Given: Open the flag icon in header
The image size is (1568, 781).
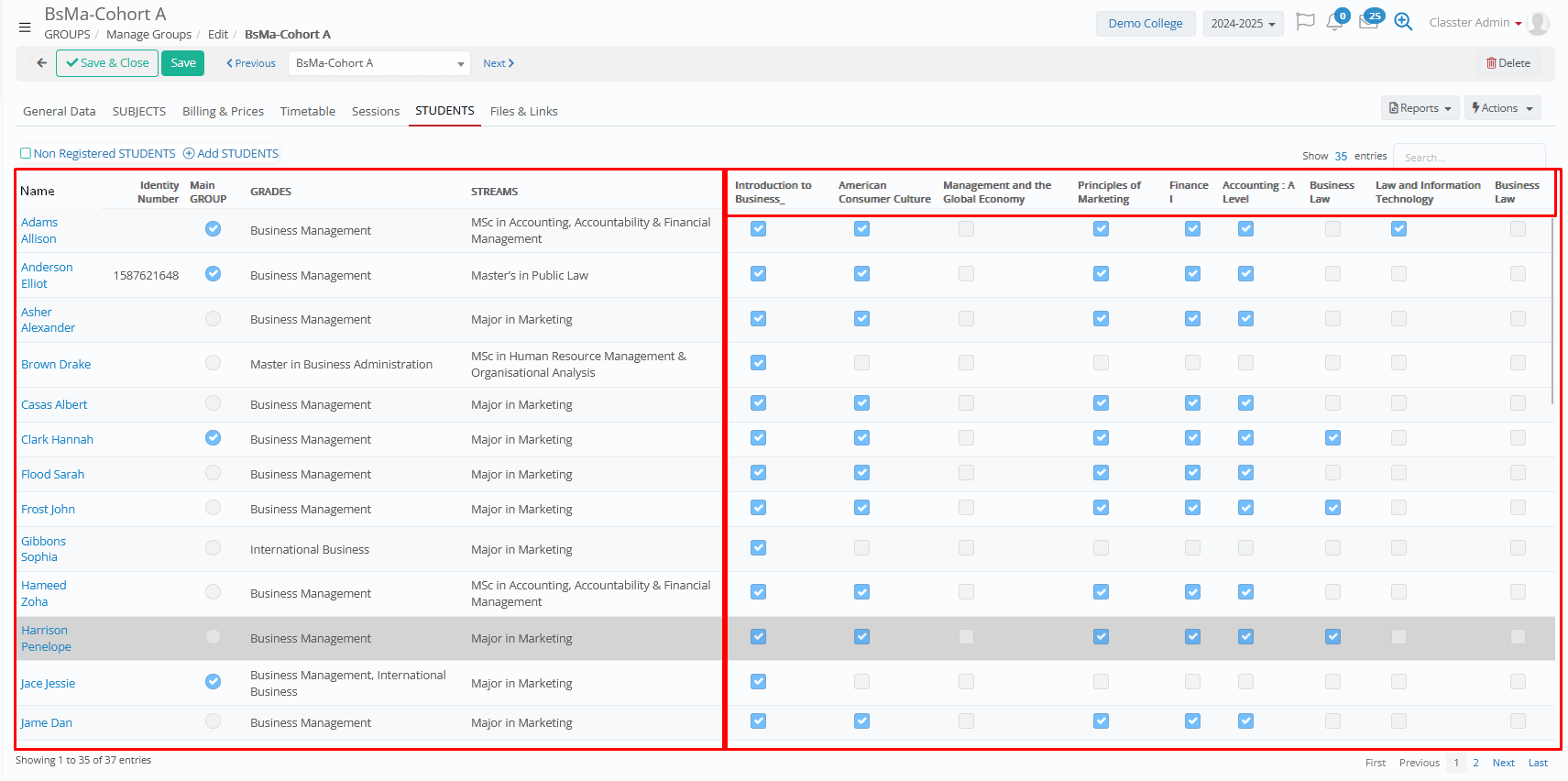Looking at the screenshot, I should [1305, 22].
